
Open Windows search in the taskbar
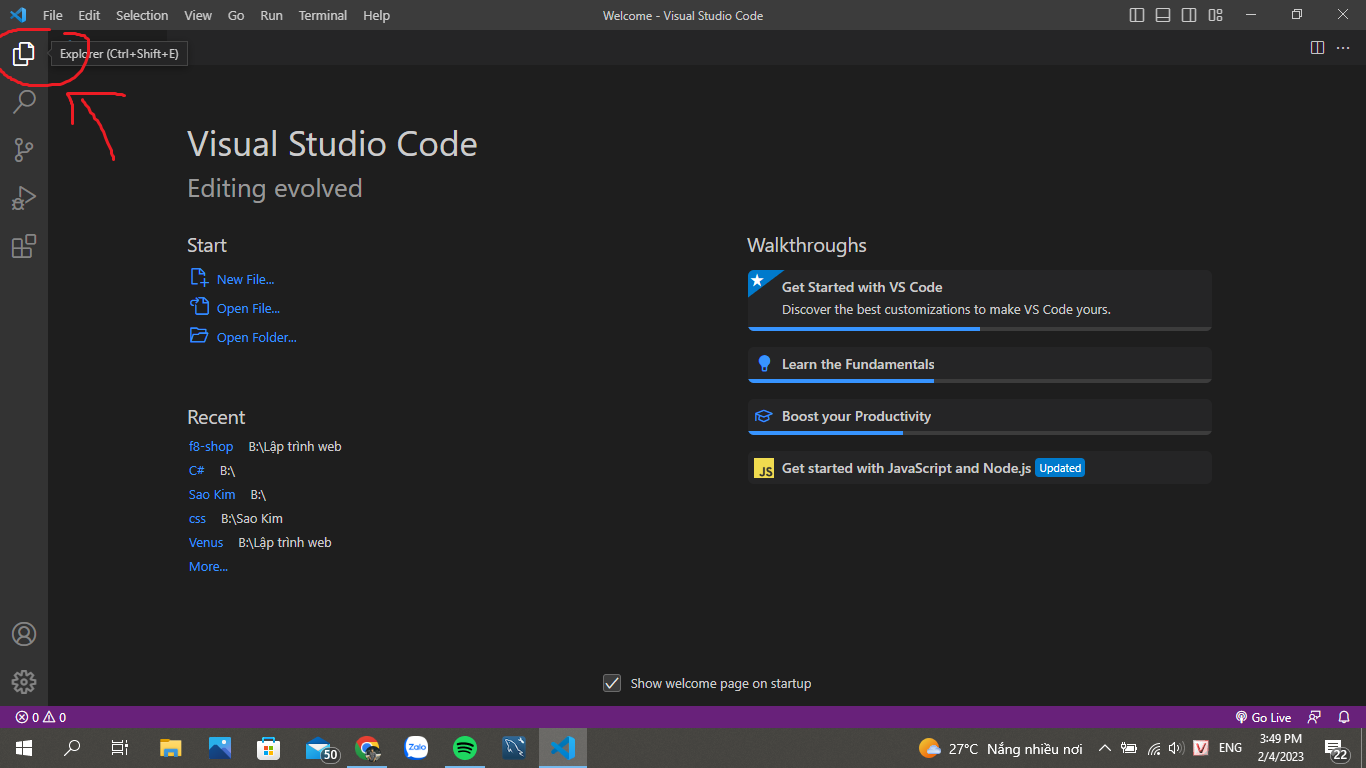click(x=72, y=748)
